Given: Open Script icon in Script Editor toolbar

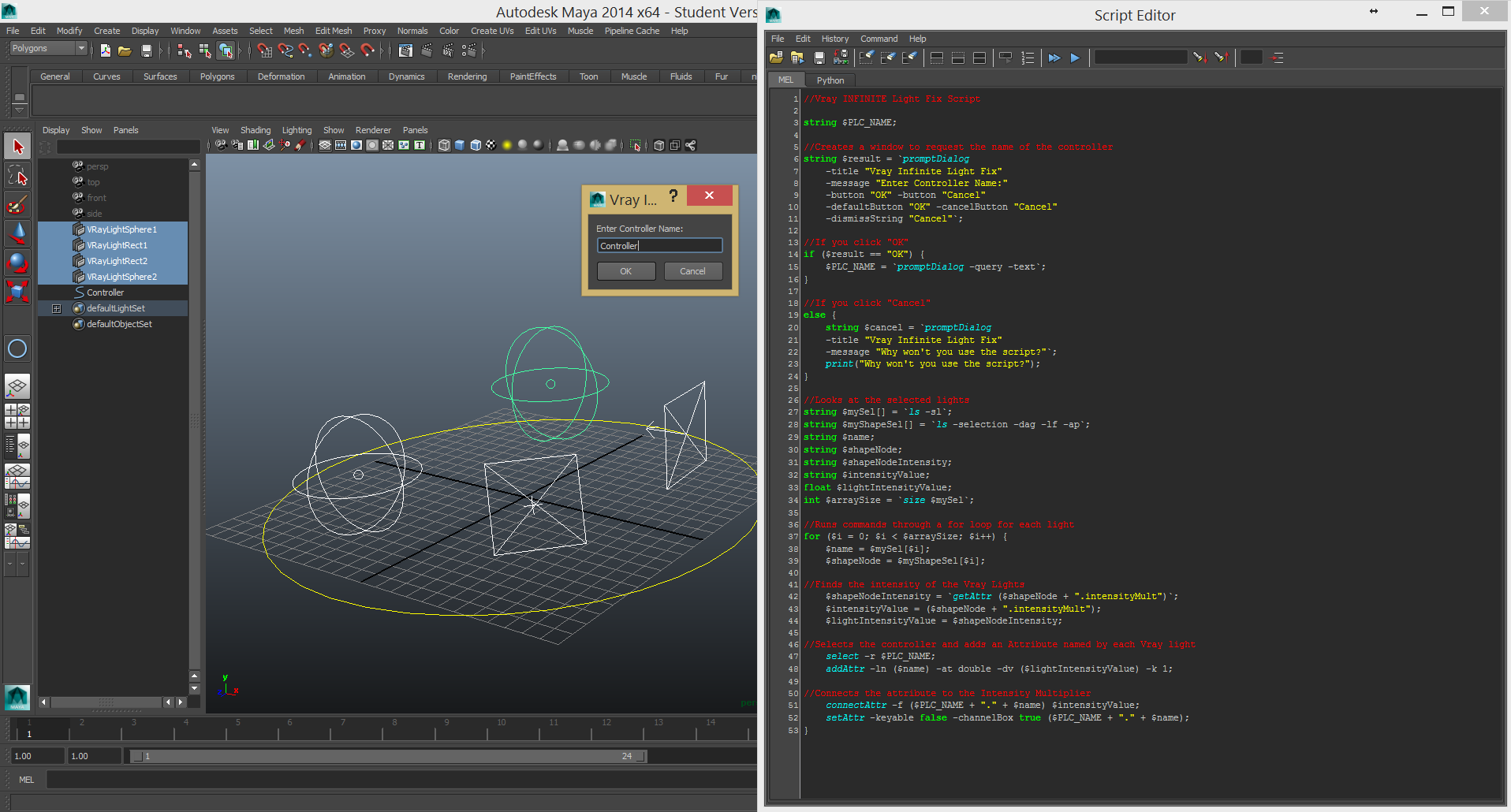Looking at the screenshot, I should coord(776,58).
